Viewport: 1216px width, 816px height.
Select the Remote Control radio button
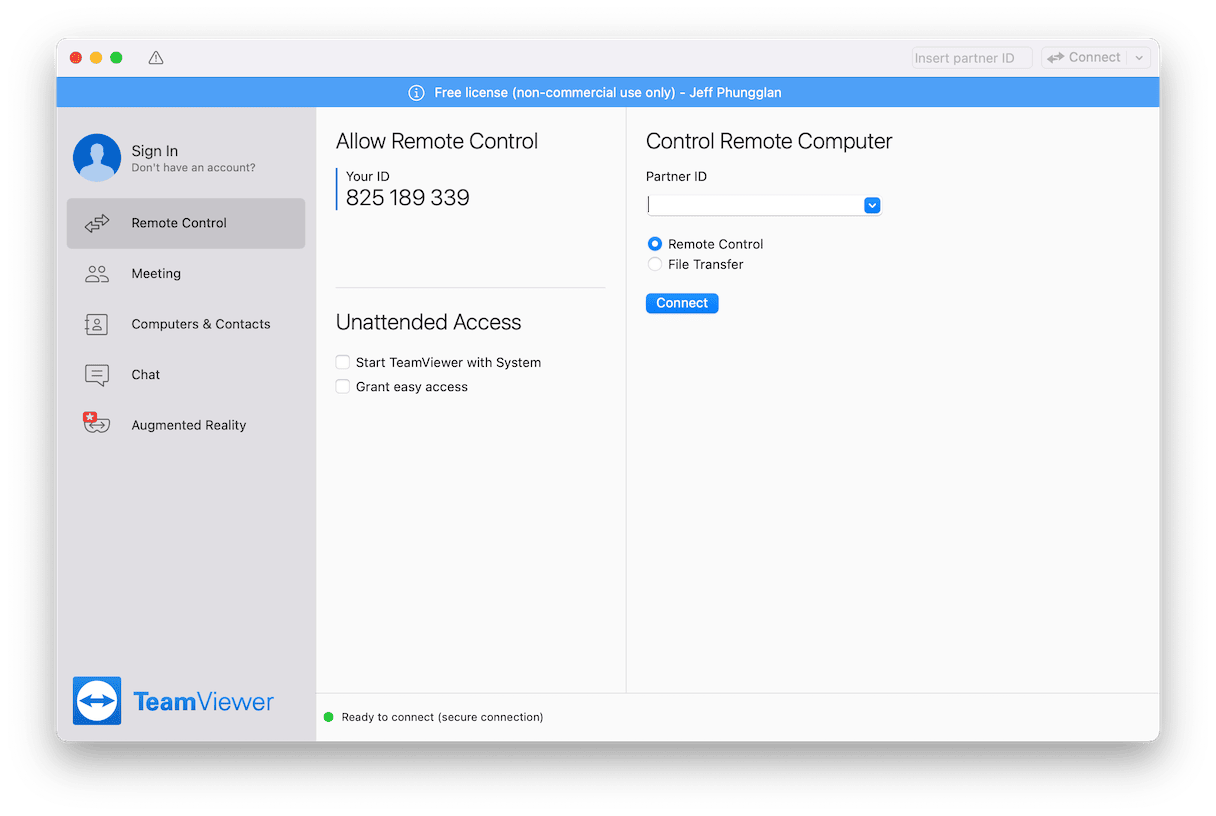[655, 244]
